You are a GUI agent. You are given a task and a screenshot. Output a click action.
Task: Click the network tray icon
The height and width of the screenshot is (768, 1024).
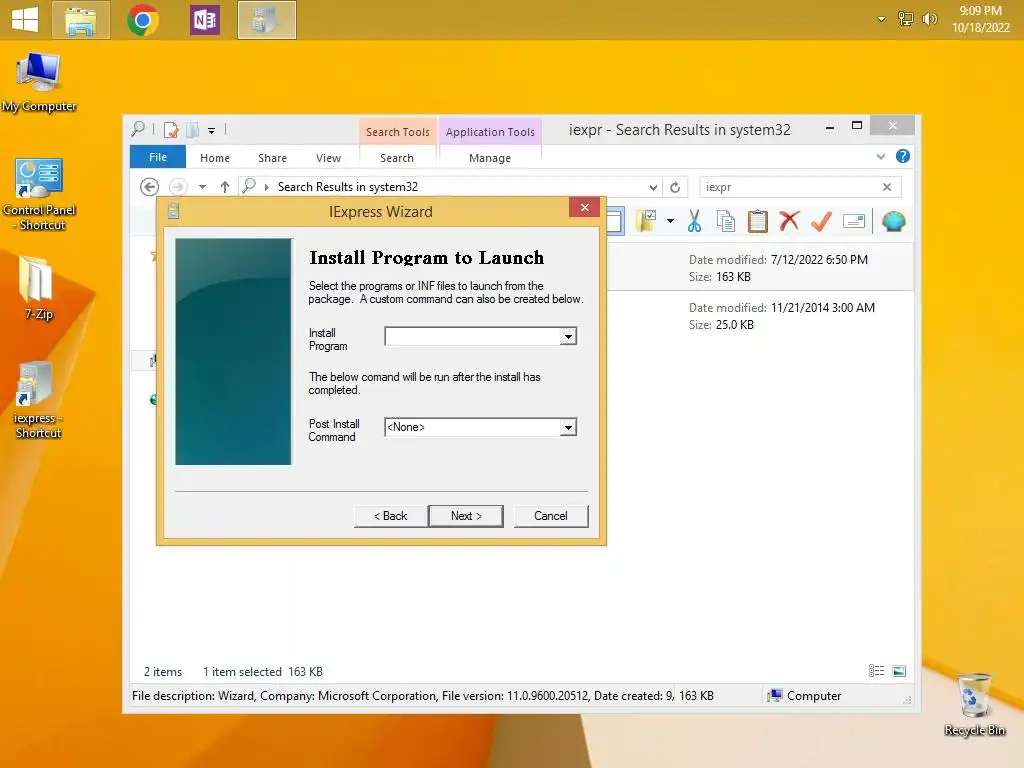pos(906,19)
